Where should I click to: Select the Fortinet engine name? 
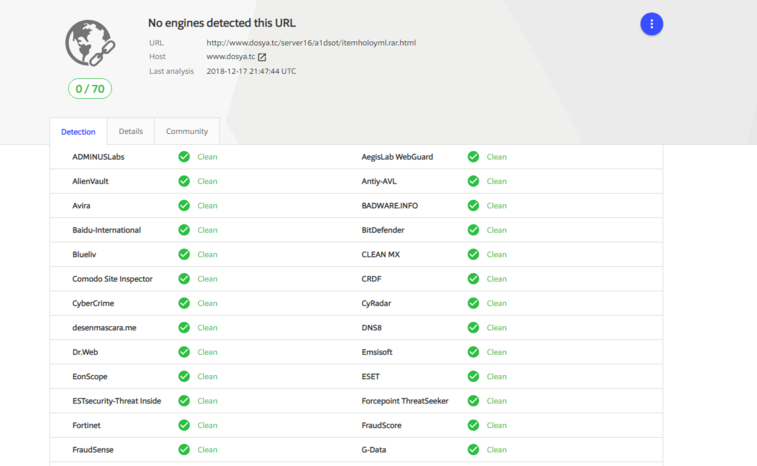[x=86, y=425]
